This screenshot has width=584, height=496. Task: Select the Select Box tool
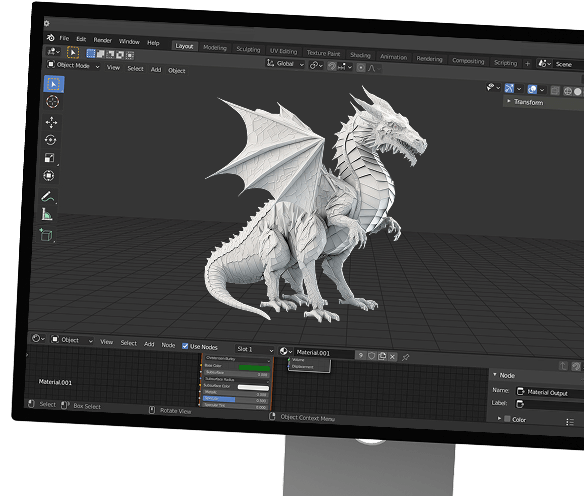click(54, 84)
